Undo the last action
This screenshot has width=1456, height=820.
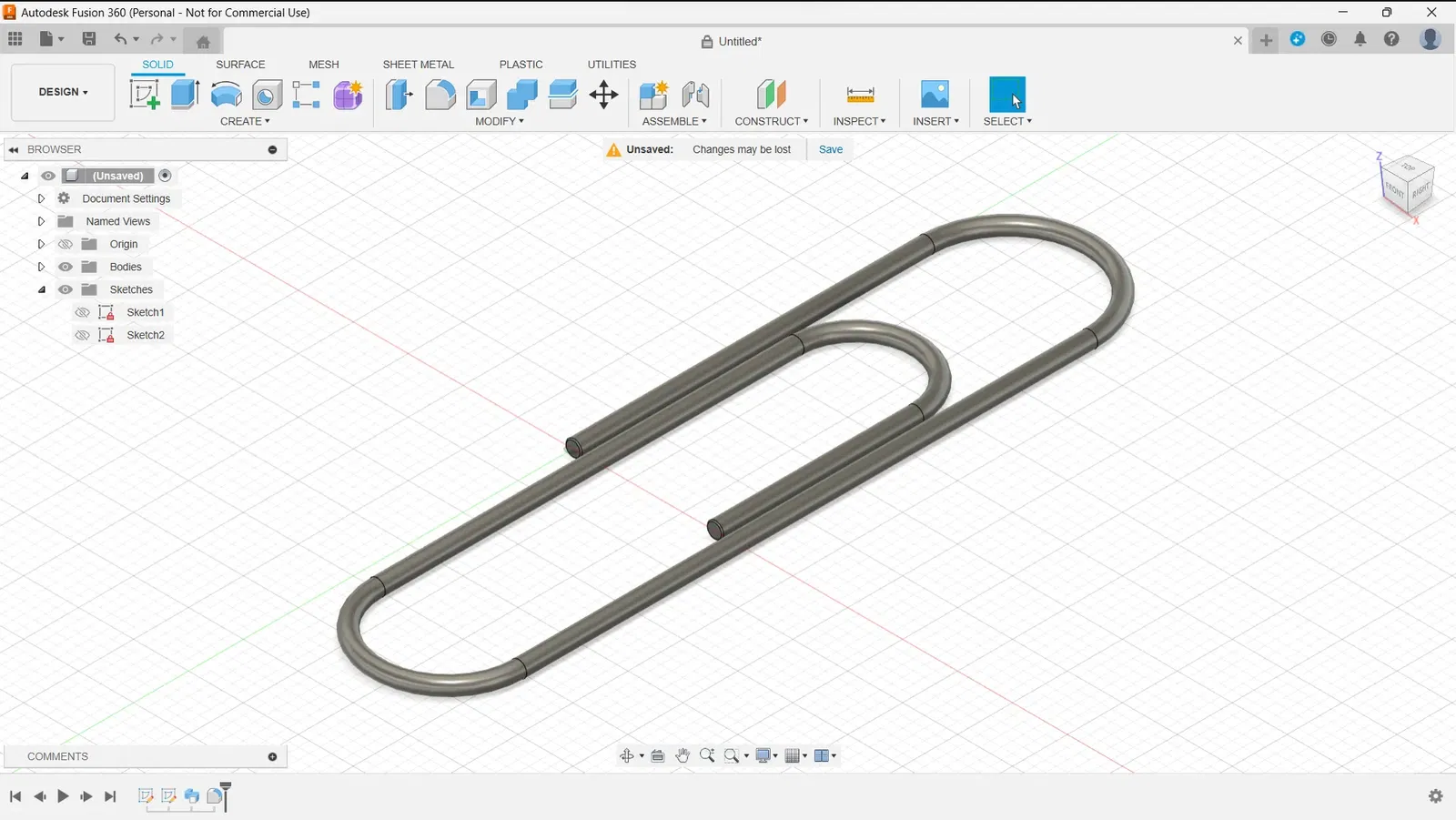[x=120, y=39]
